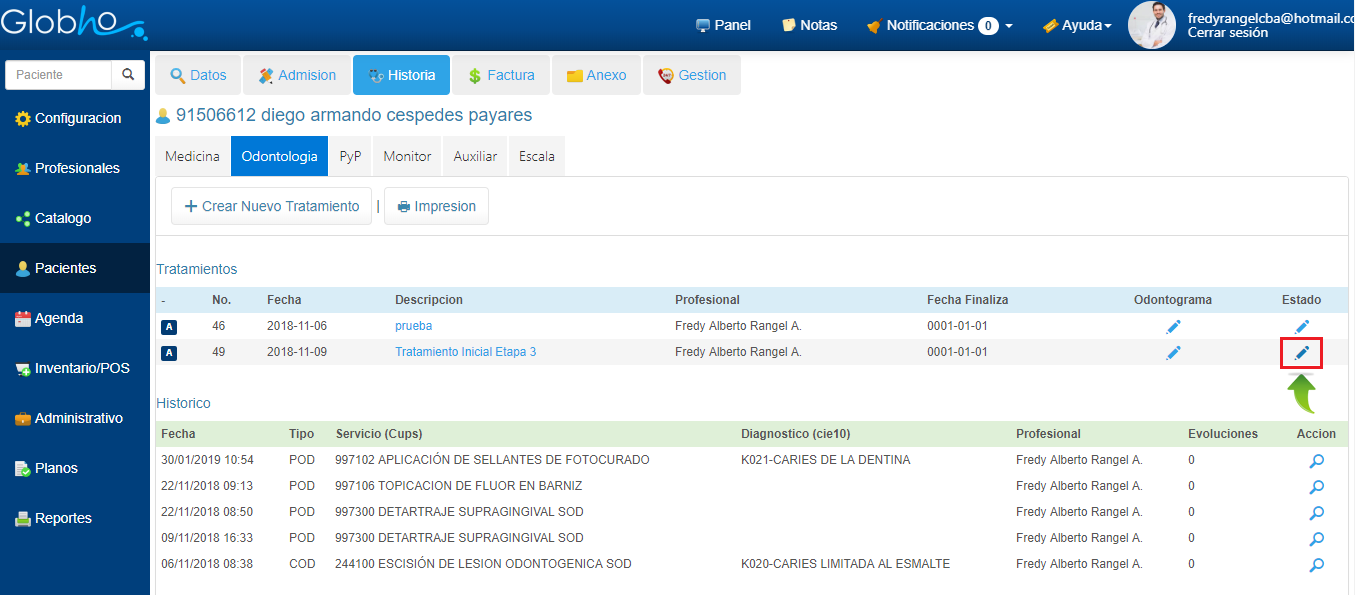Switch to the Factura tab

[x=501, y=75]
